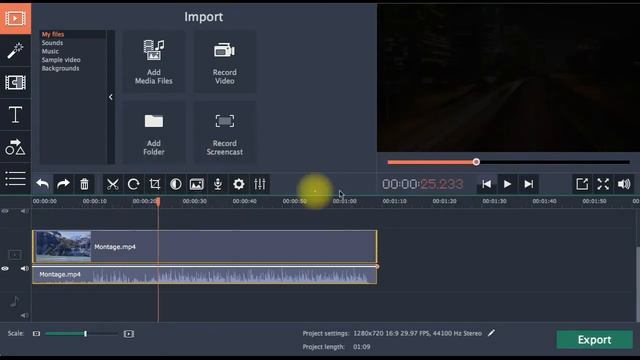640x360 pixels.
Task: Zoom out timeline with small scale icon
Action: click(x=36, y=334)
